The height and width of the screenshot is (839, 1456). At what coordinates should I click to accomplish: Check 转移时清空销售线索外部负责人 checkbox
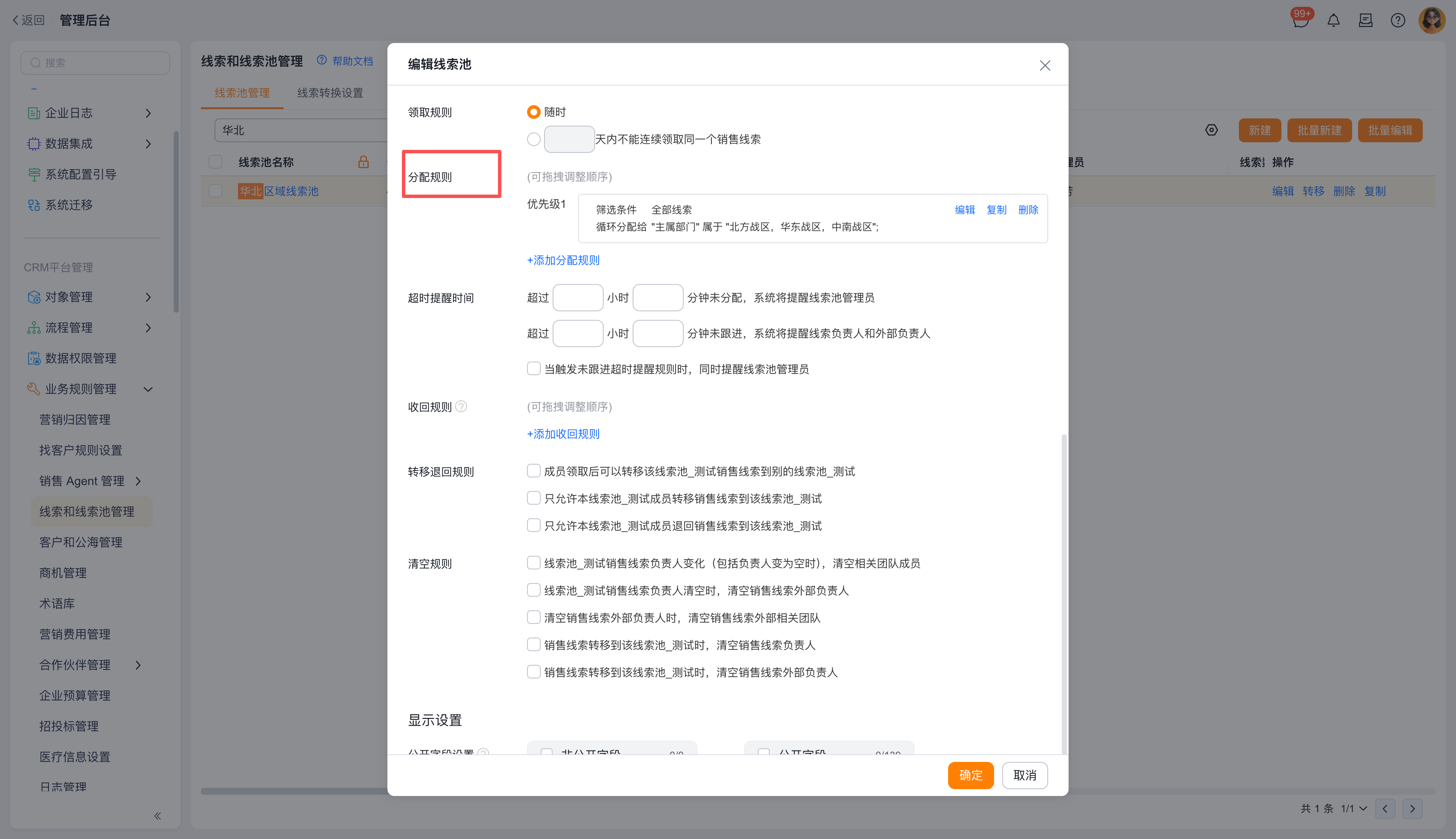coord(534,672)
